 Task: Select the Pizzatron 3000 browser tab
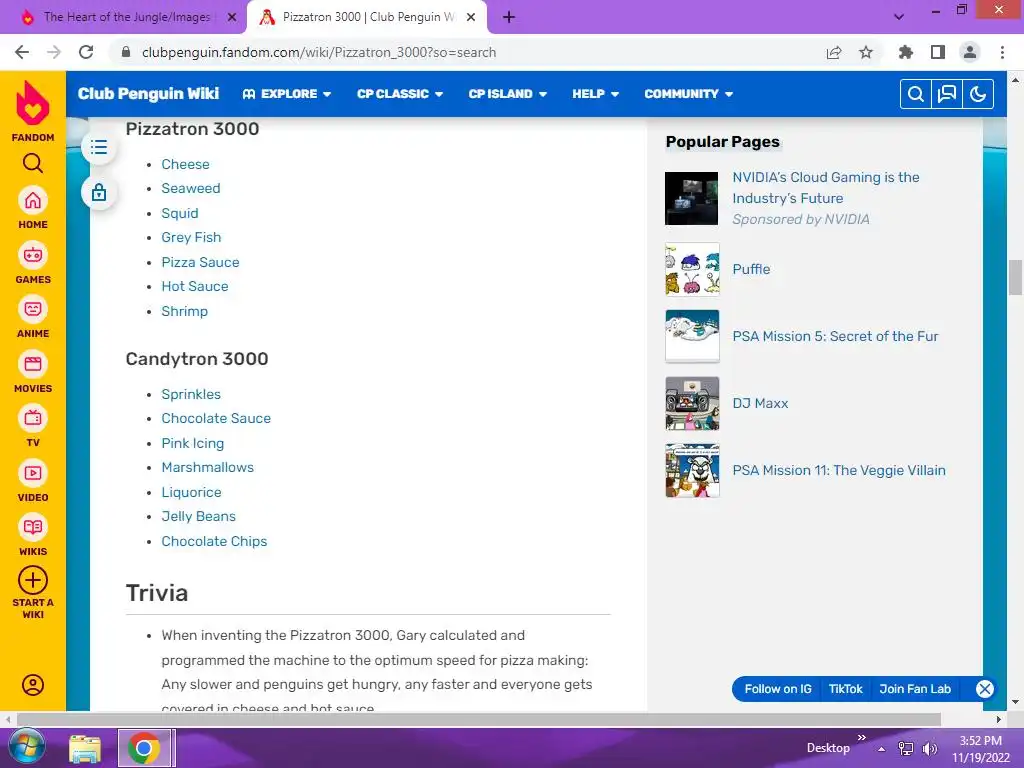[368, 17]
